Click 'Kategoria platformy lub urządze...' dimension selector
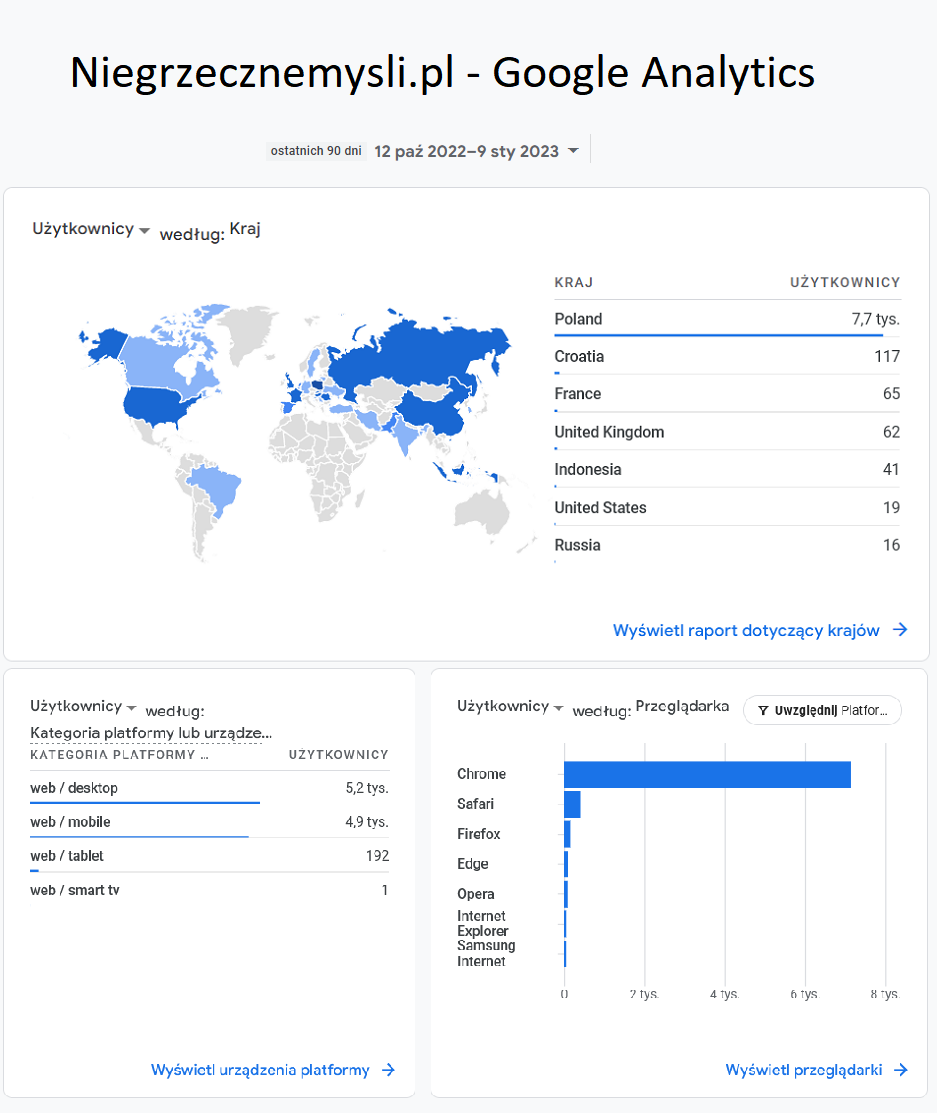This screenshot has width=937, height=1113. tap(150, 733)
